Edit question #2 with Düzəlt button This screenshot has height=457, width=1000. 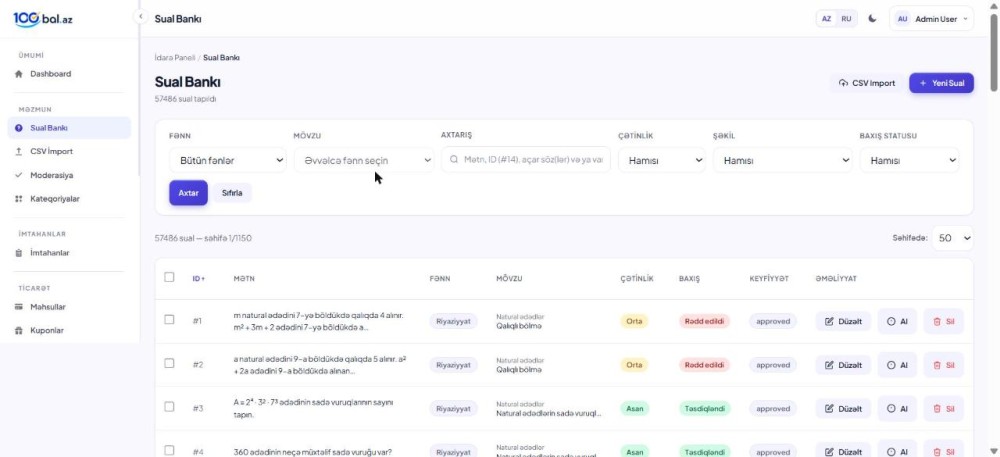tap(843, 365)
